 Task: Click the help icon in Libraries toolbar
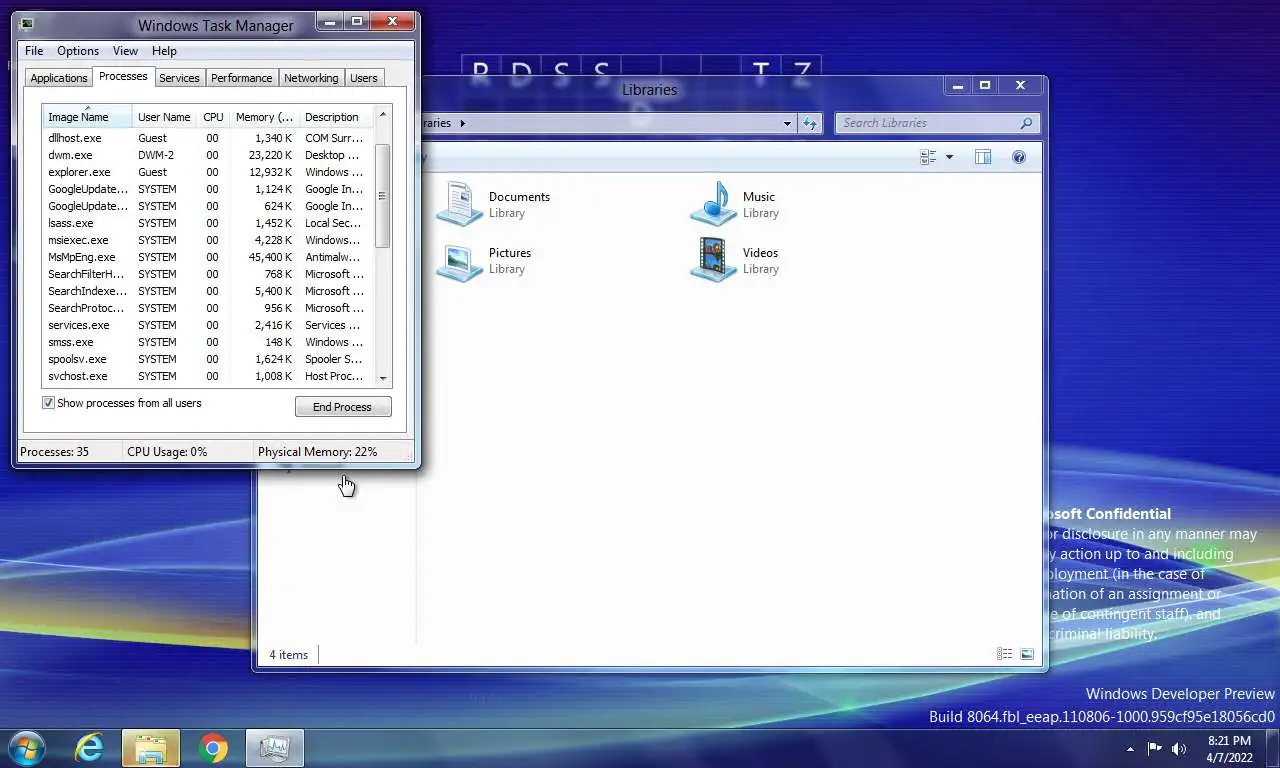click(1019, 157)
